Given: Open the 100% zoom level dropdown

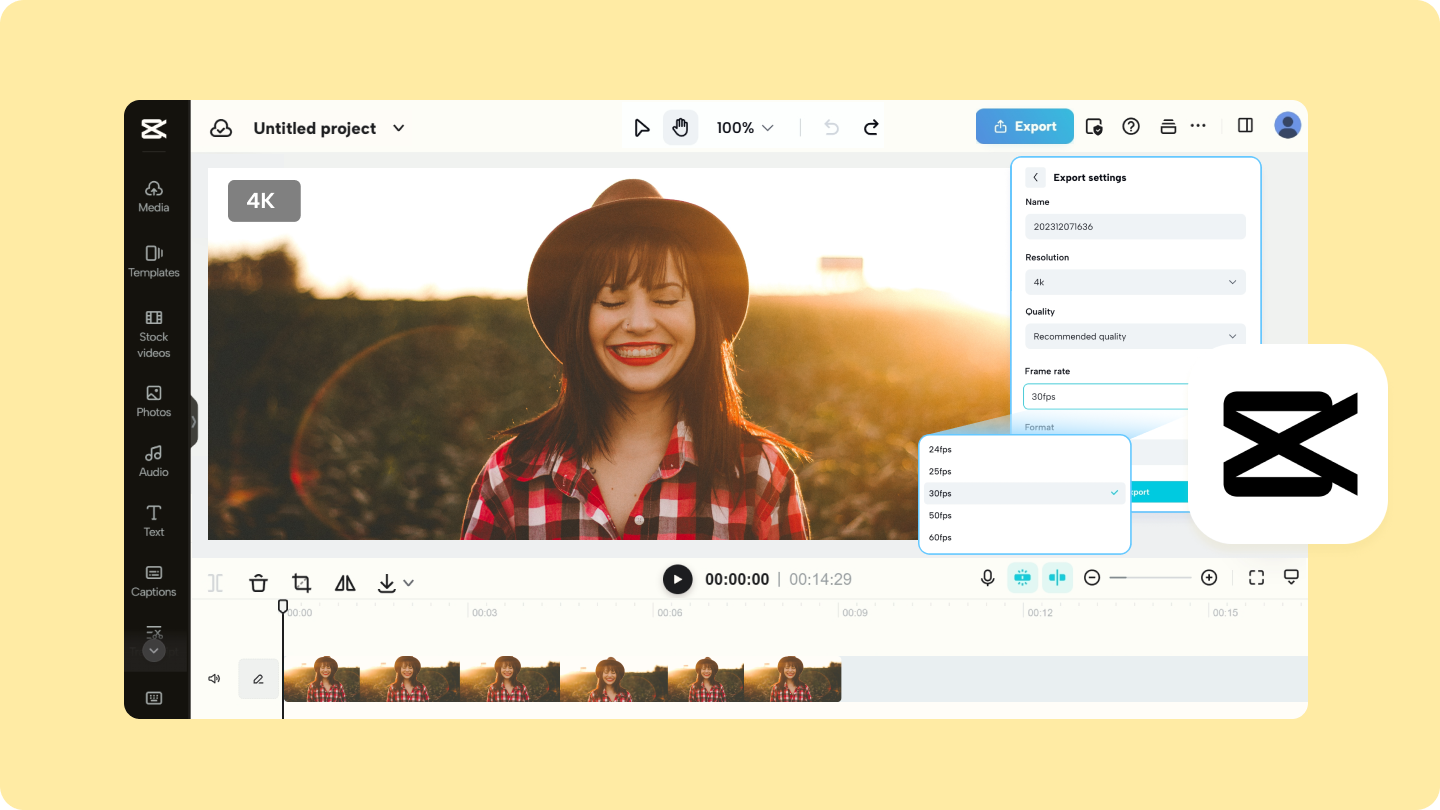Looking at the screenshot, I should [745, 128].
